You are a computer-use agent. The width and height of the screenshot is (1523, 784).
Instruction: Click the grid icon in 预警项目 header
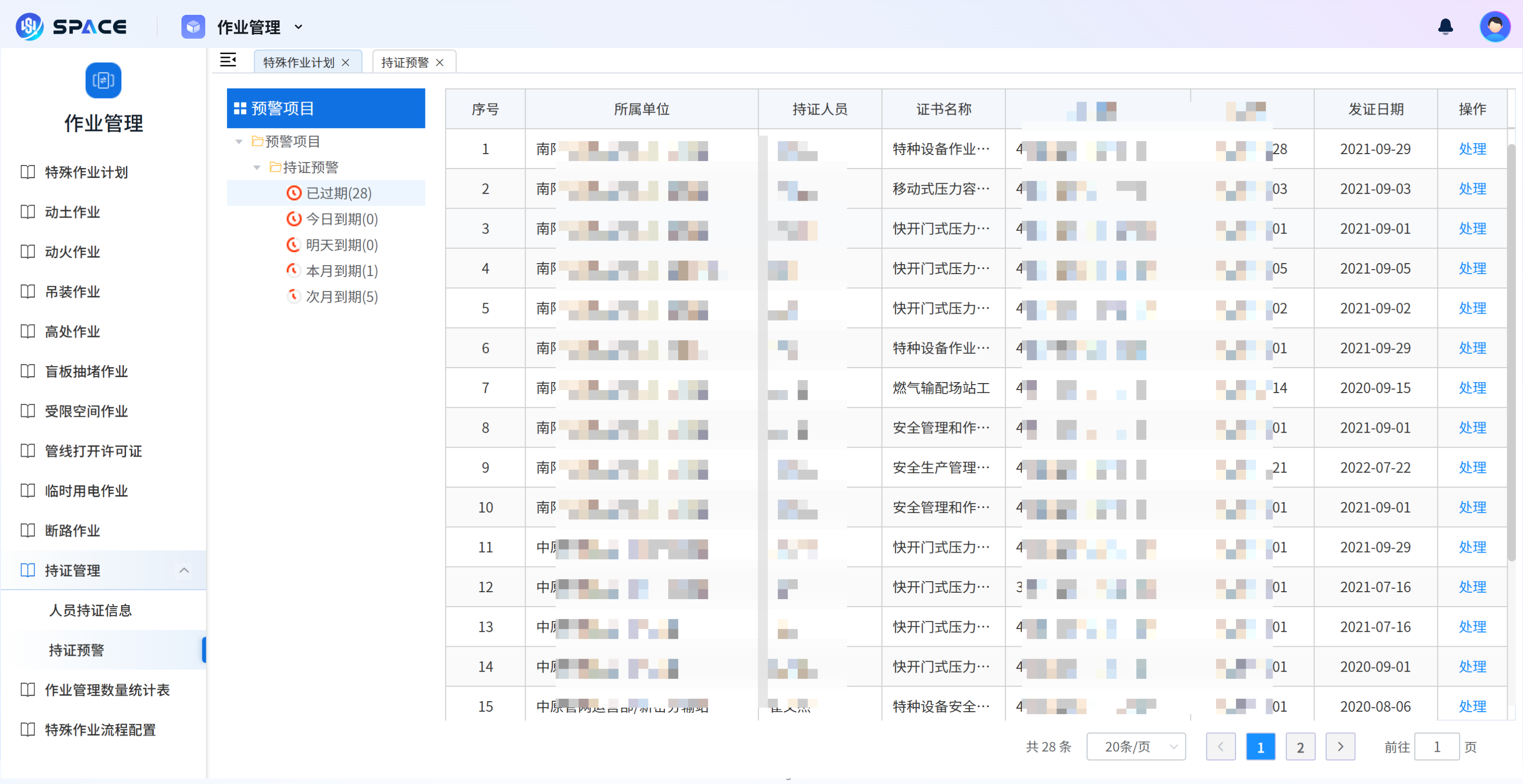[x=239, y=108]
